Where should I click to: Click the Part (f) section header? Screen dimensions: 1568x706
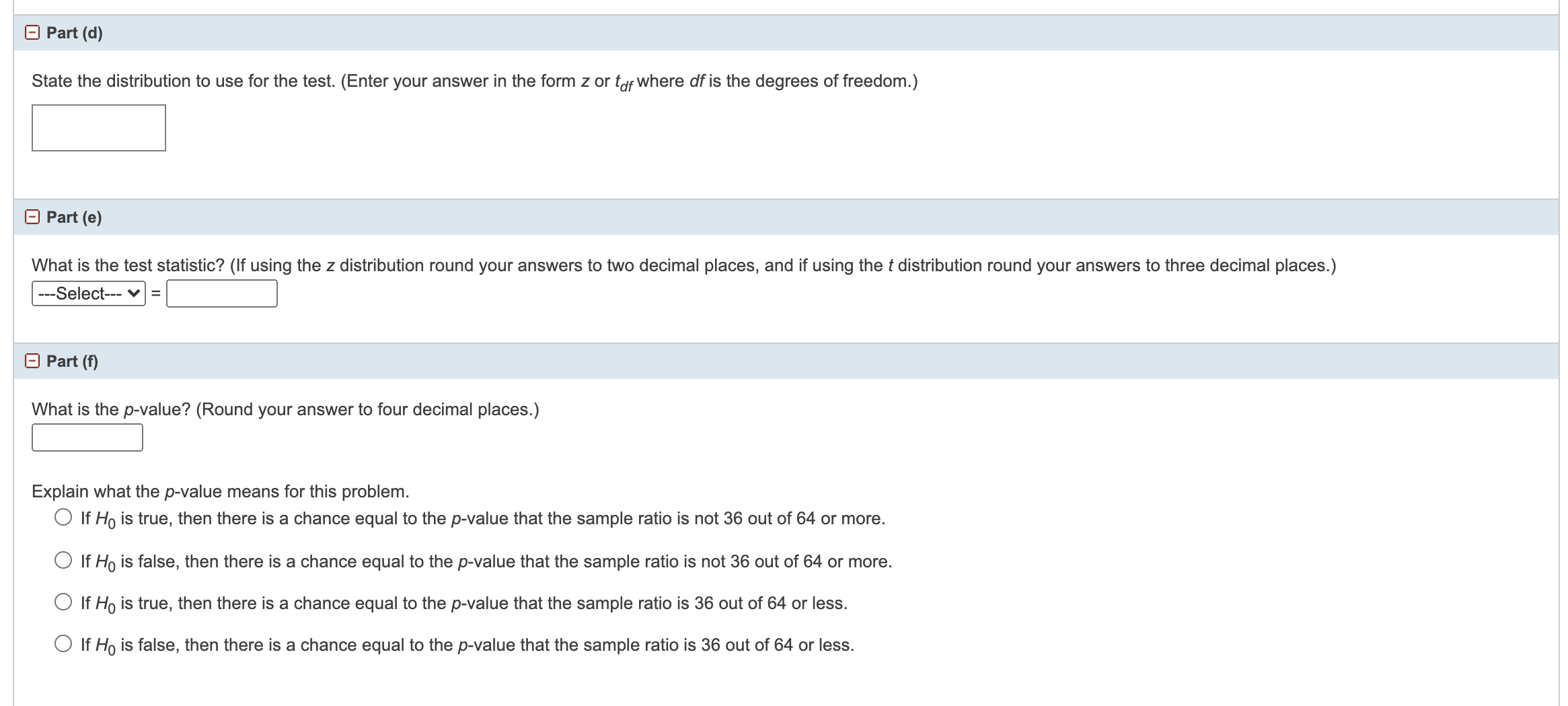[x=71, y=360]
